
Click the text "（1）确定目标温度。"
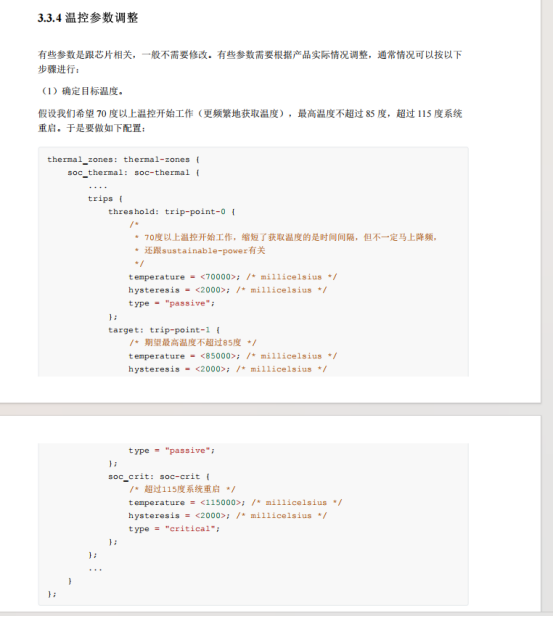pyautogui.click(x=81, y=91)
